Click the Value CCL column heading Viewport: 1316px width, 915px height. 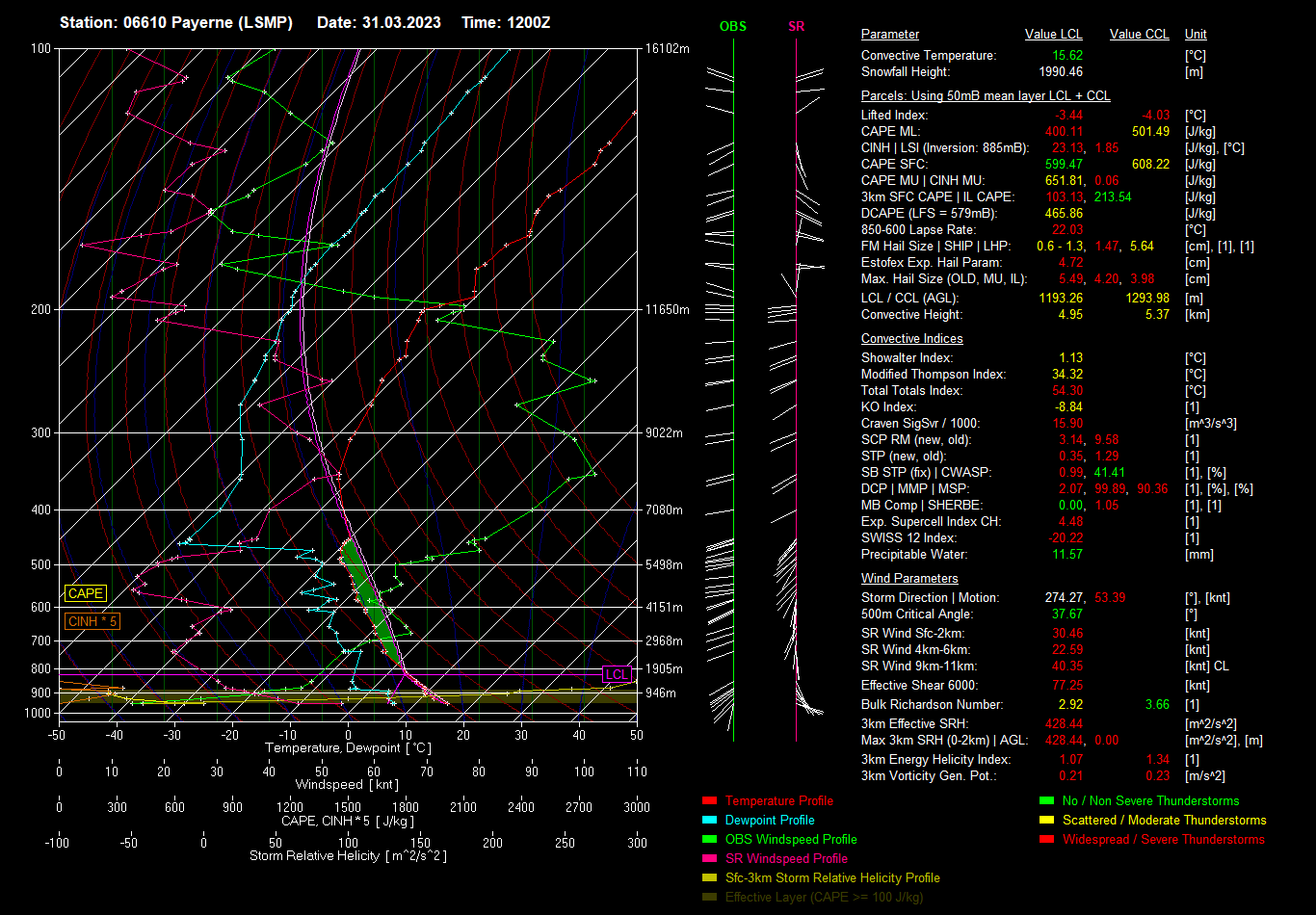pyautogui.click(x=1139, y=35)
